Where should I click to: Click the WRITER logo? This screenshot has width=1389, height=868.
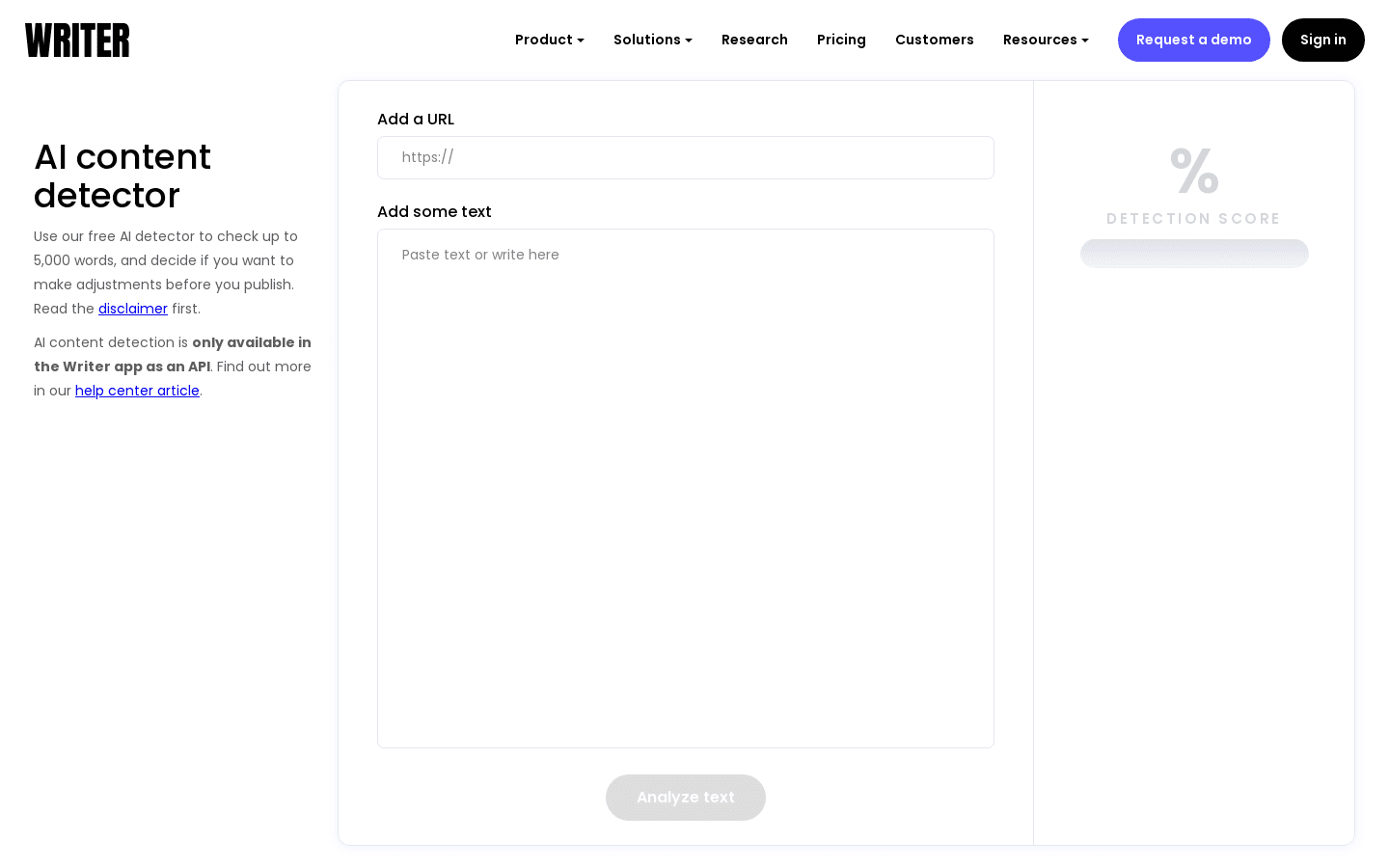[76, 40]
